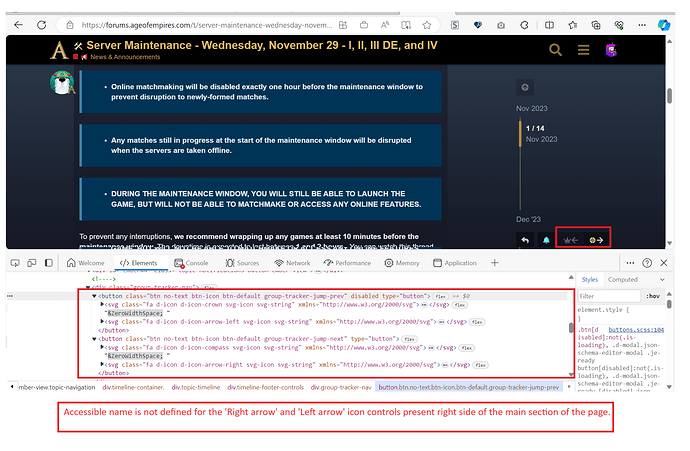Open the Favorites hub icon in browser toolbar

point(573,25)
